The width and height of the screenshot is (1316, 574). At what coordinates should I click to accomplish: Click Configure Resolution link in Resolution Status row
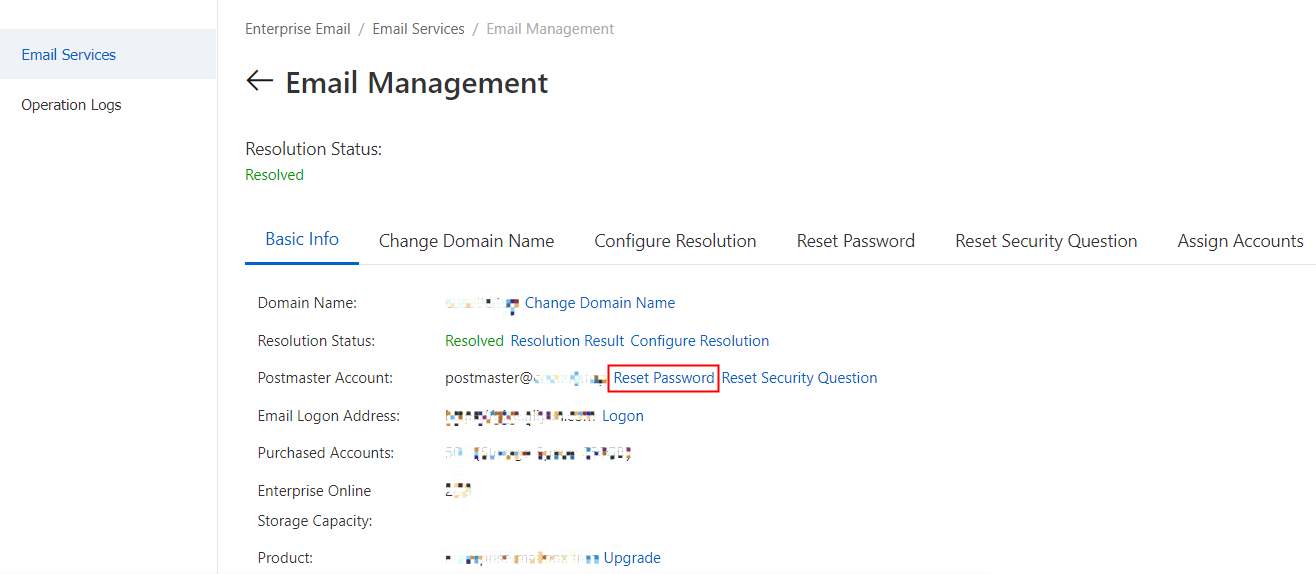point(700,341)
